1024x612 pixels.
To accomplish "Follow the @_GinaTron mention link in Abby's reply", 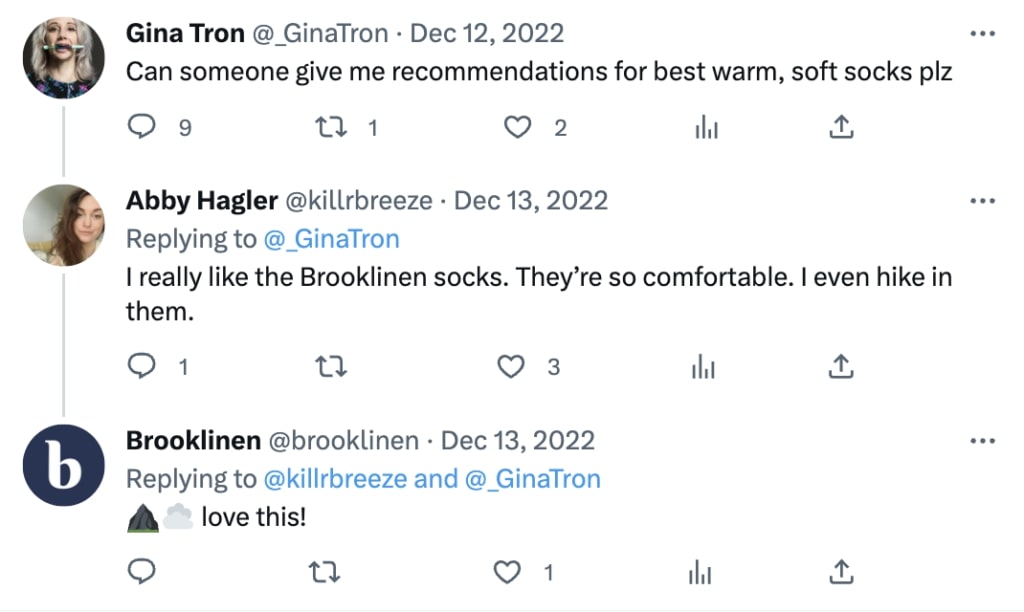I will coord(333,239).
